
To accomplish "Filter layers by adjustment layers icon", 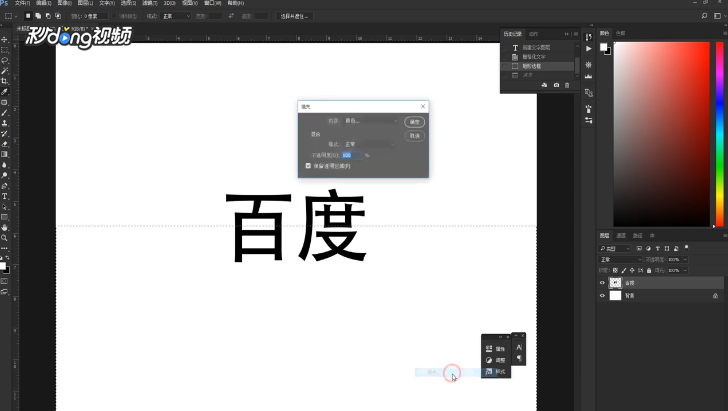I will coord(648,248).
